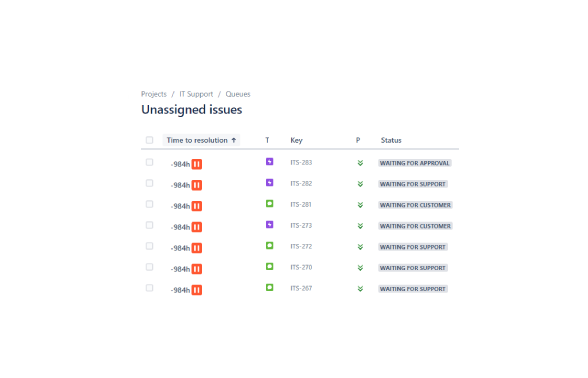Click the green issue type icon for ITS-267

pyautogui.click(x=270, y=288)
